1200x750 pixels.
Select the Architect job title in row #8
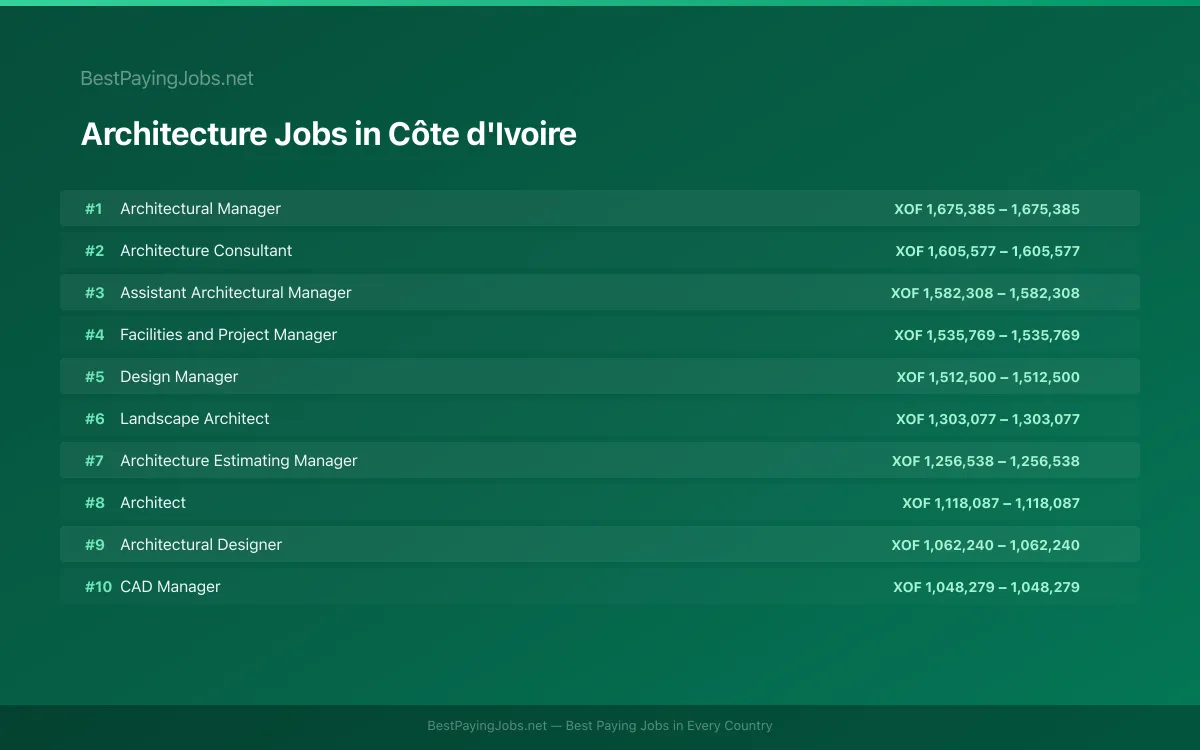tap(153, 503)
